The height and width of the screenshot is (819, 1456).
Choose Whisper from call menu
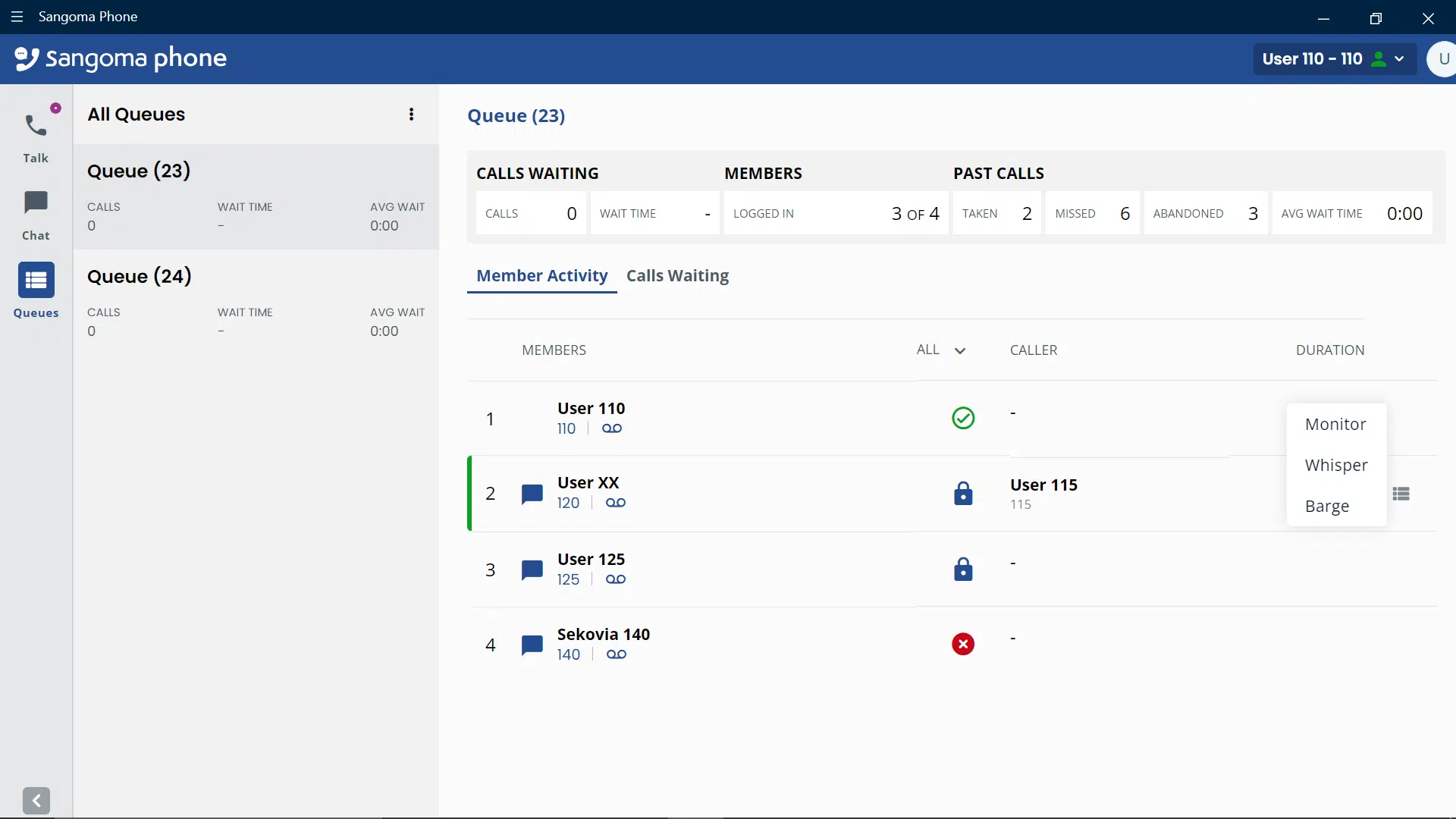coord(1336,465)
